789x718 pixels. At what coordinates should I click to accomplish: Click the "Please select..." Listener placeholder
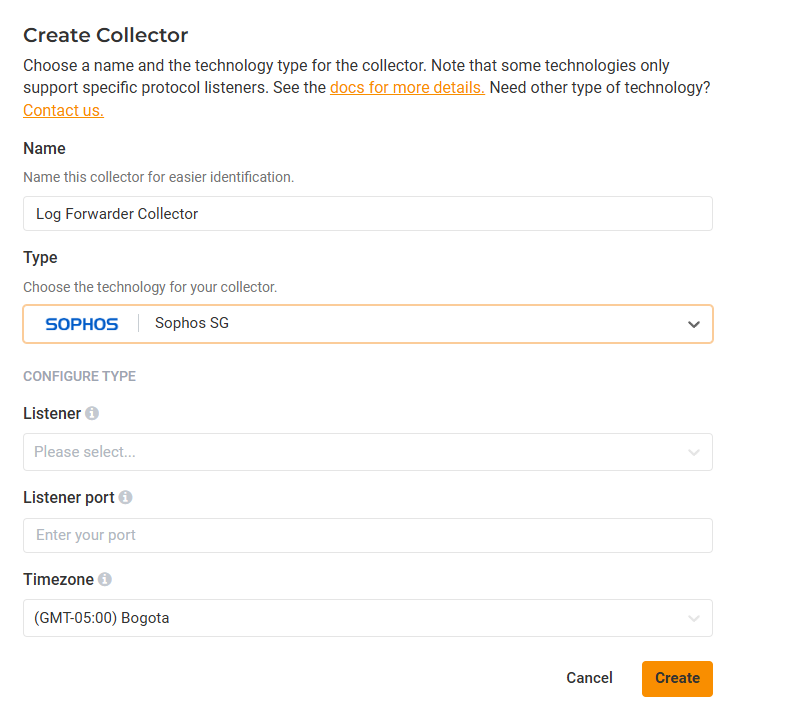point(85,452)
